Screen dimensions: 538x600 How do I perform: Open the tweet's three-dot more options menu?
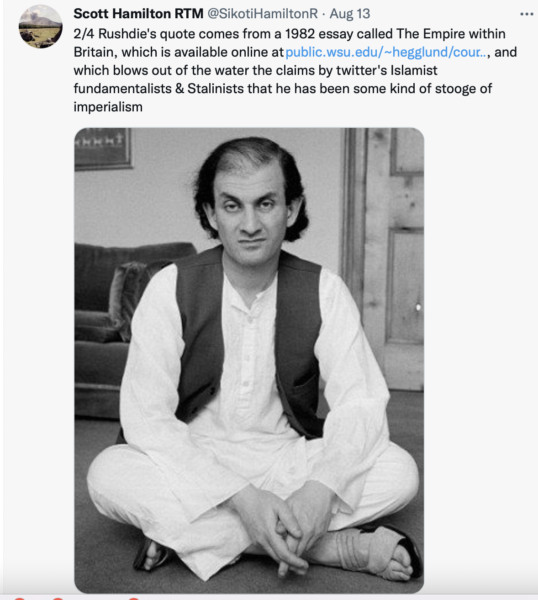click(x=527, y=14)
